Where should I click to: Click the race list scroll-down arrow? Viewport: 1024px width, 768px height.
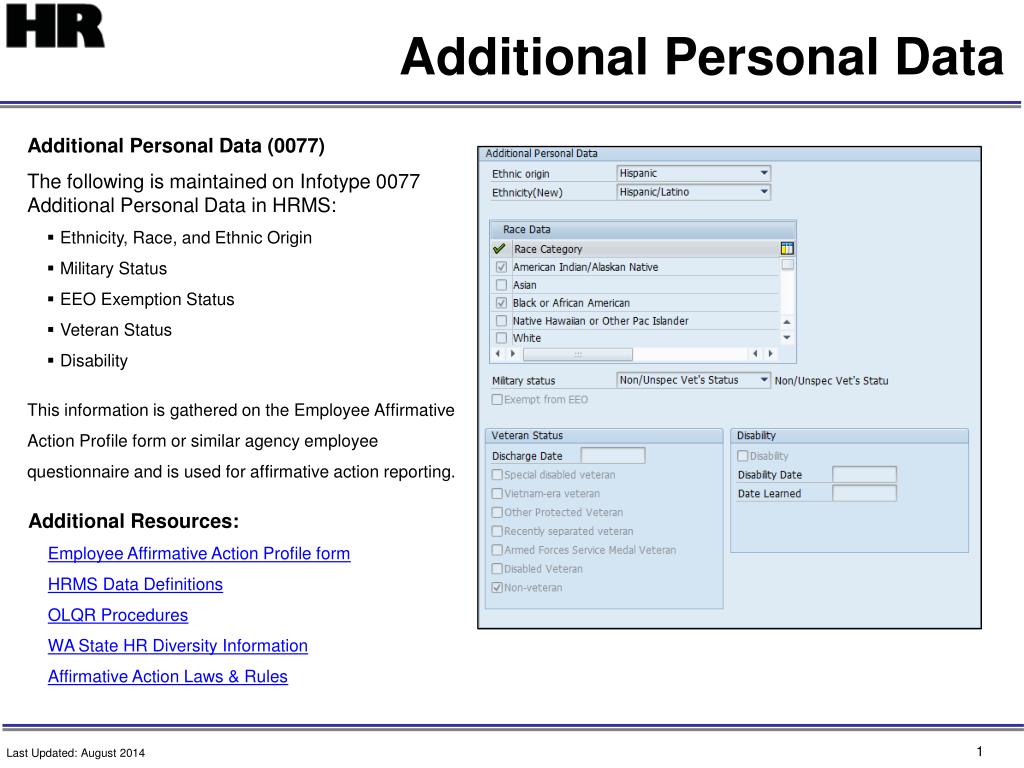[787, 338]
